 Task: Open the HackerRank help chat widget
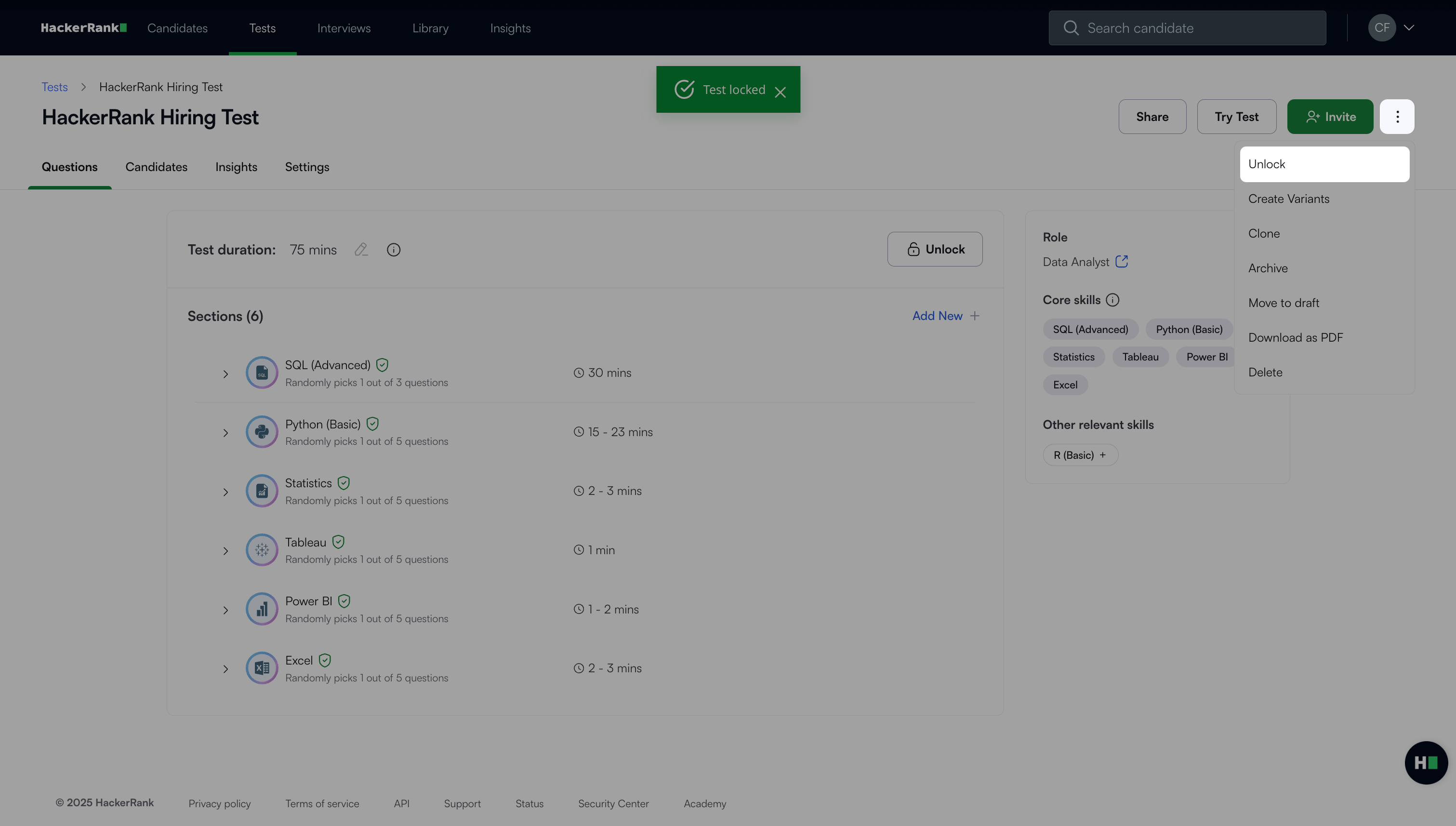coord(1426,762)
